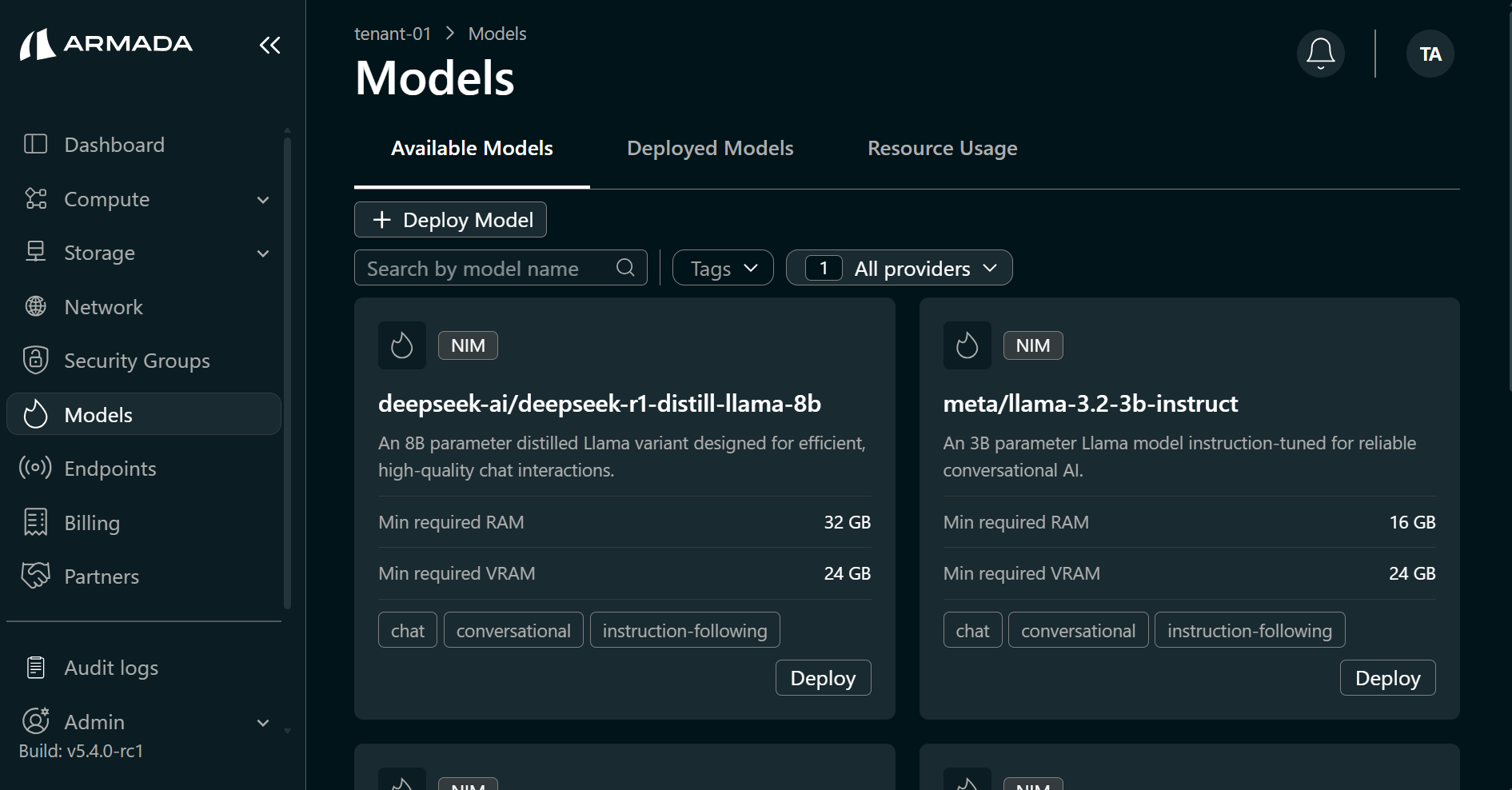Focus the Search by model name field
Image resolution: width=1512 pixels, height=790 pixels.
[501, 268]
